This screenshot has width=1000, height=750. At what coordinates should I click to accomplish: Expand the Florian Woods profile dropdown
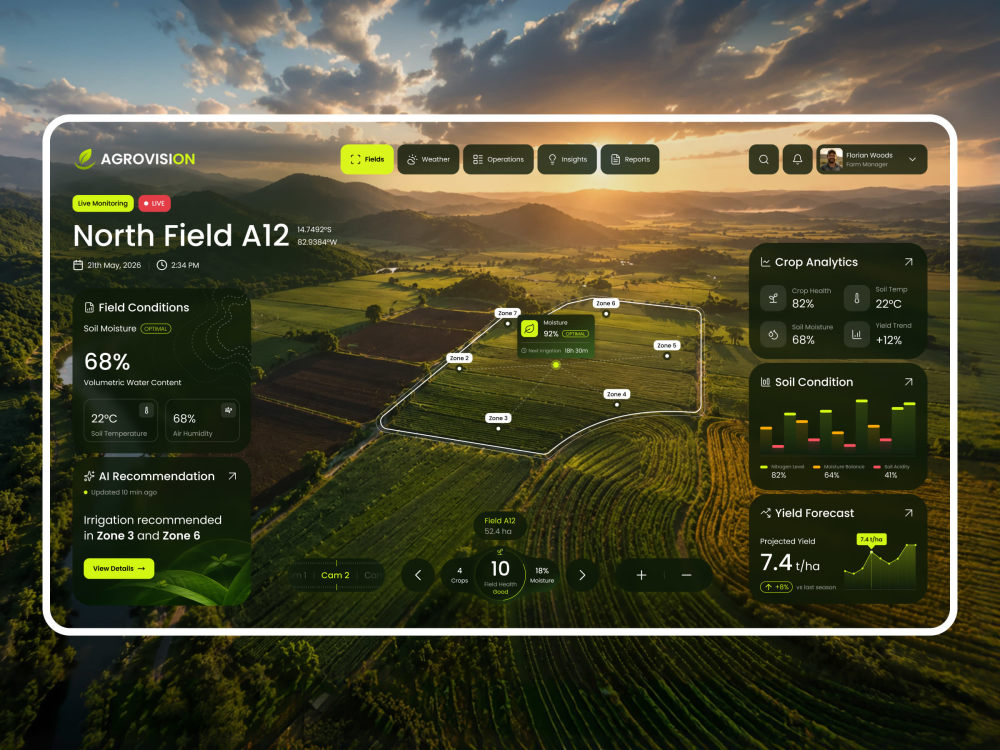(913, 159)
